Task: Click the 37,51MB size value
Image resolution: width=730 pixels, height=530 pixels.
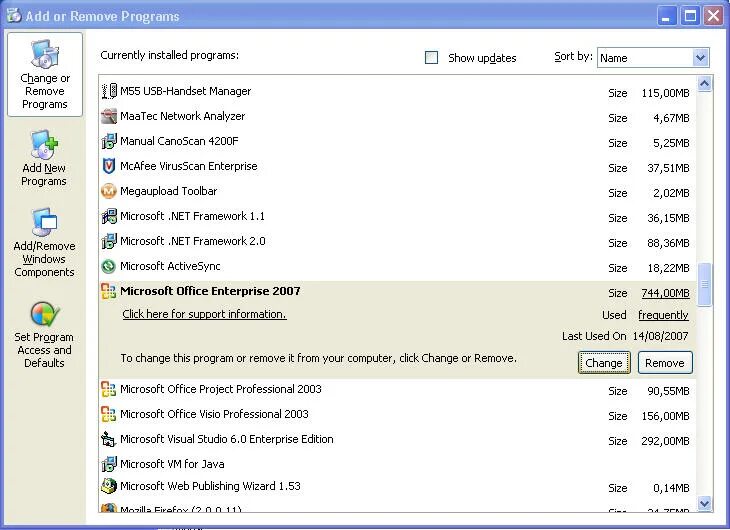Action: pos(668,168)
